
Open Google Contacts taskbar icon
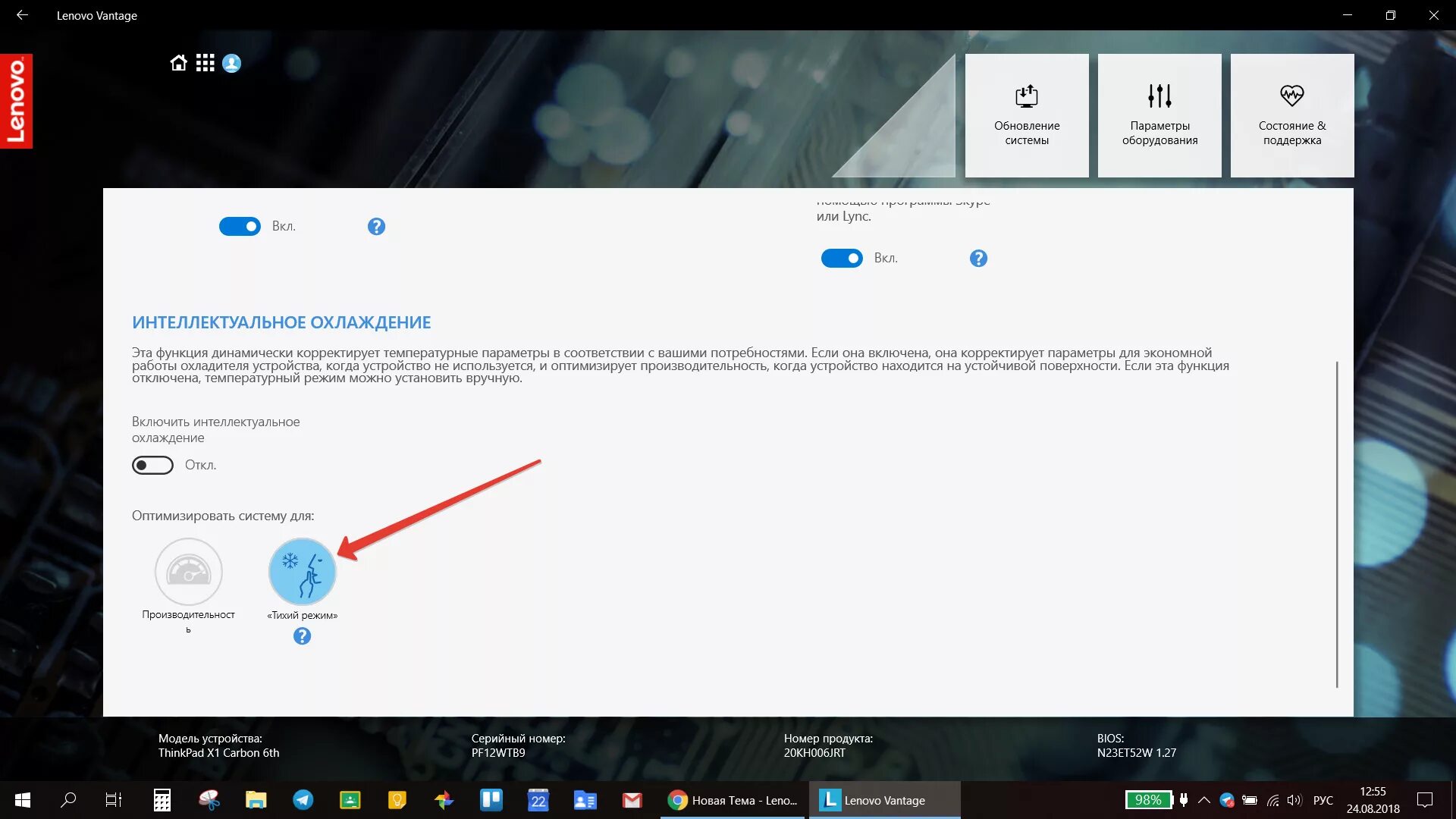(585, 800)
